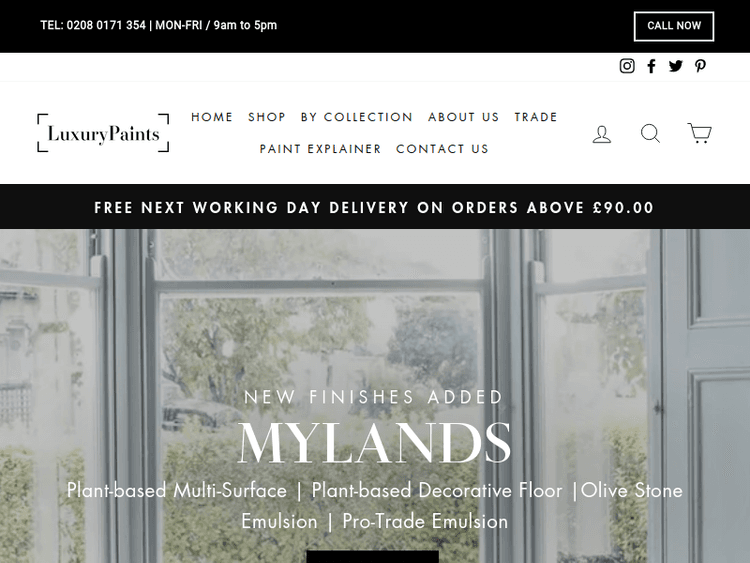750x563 pixels.
Task: Click the CALL NOW button
Action: click(673, 26)
